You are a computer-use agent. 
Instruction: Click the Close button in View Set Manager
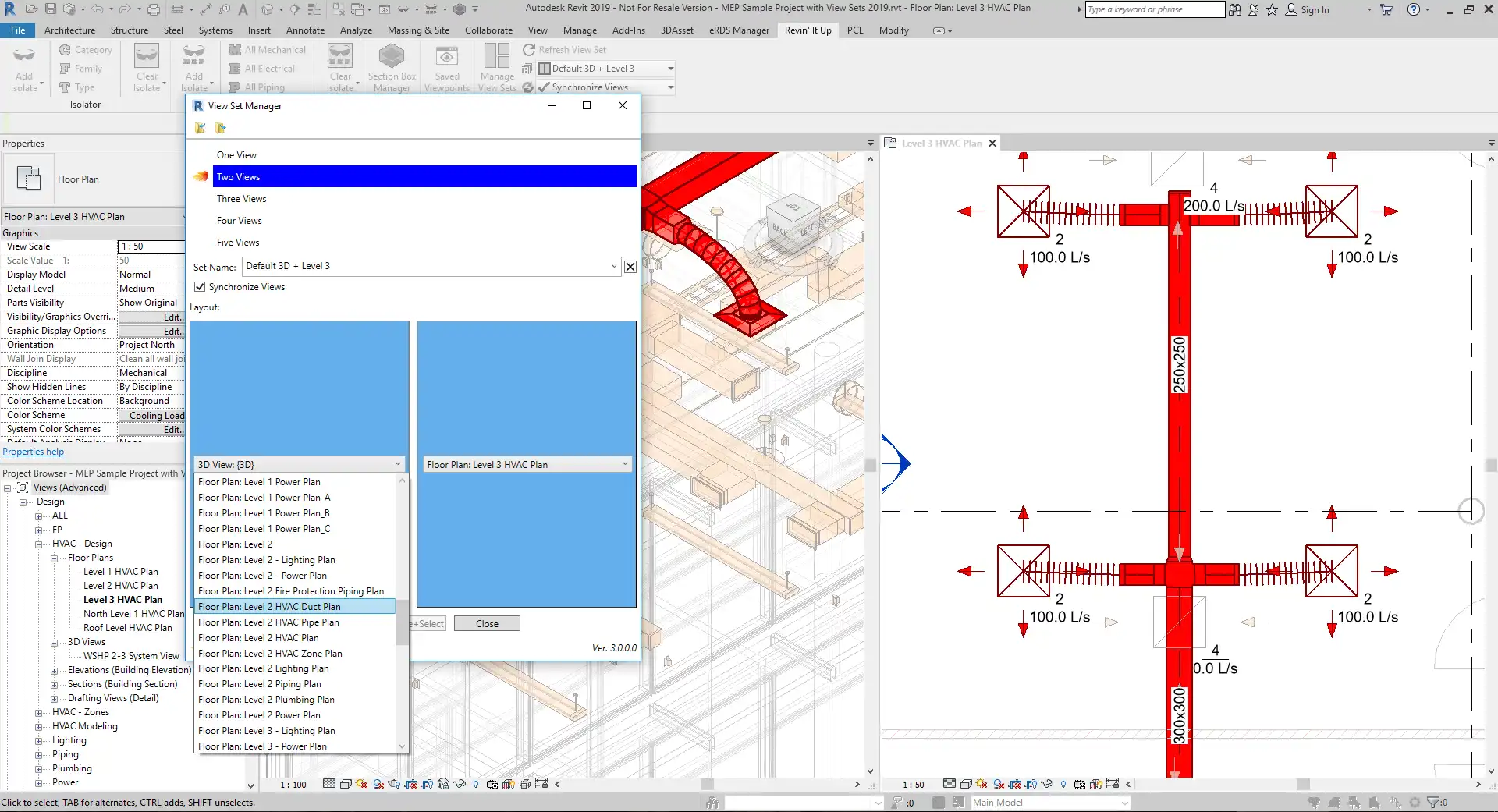[487, 624]
